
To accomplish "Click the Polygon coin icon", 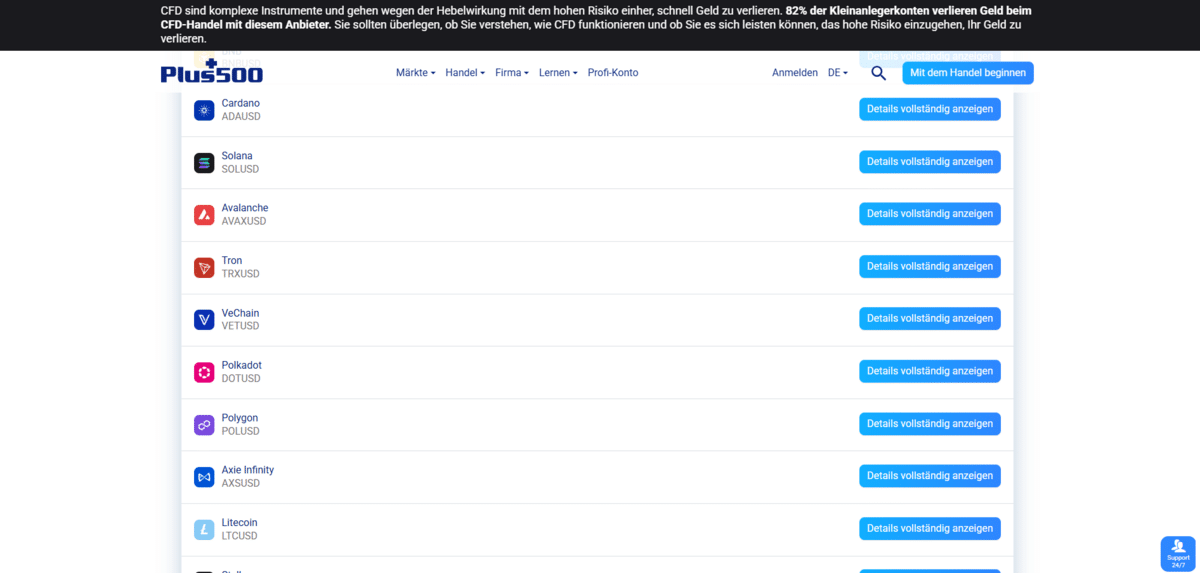I will point(204,425).
